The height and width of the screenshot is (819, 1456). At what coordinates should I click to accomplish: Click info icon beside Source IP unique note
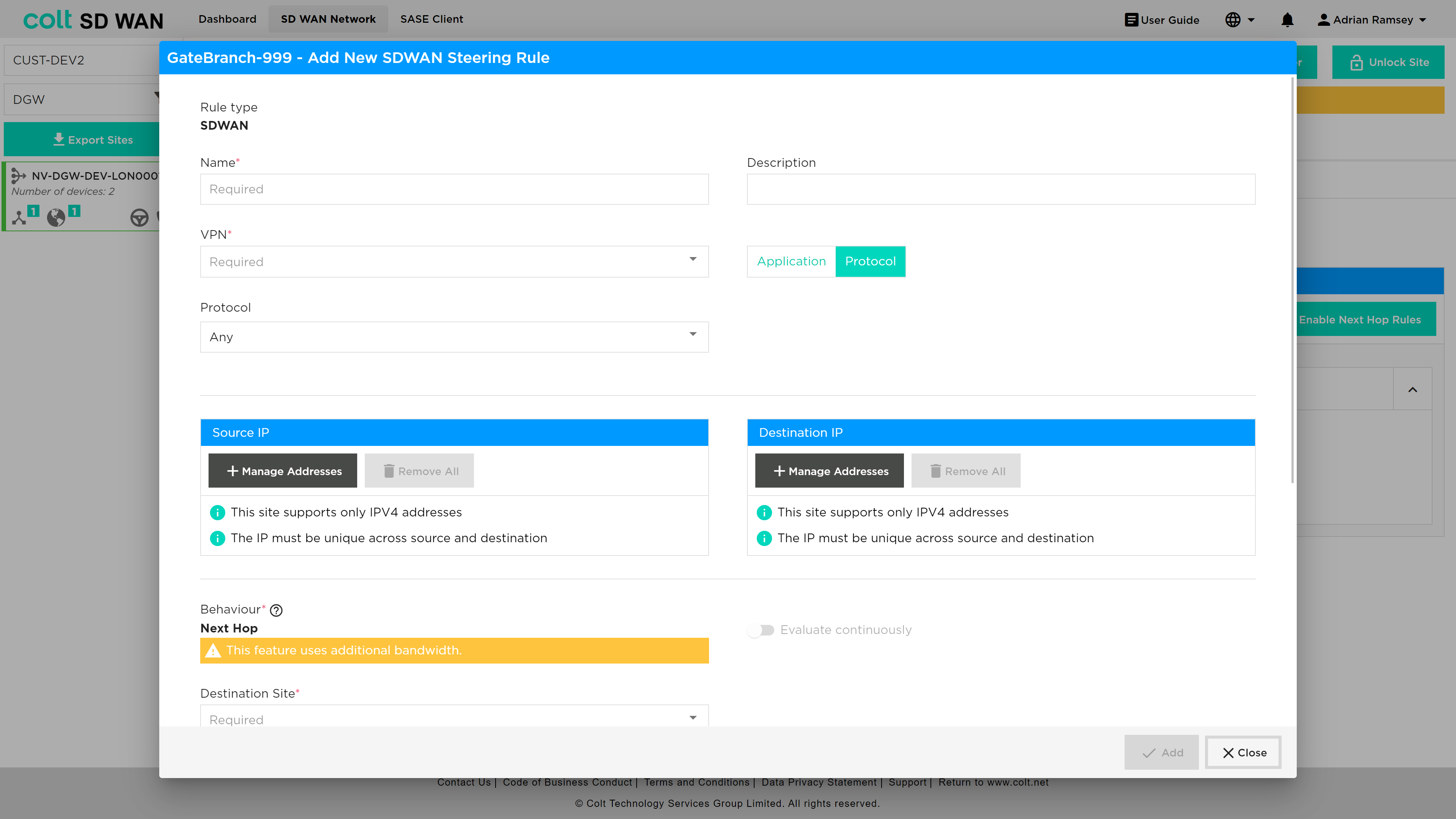click(x=217, y=539)
